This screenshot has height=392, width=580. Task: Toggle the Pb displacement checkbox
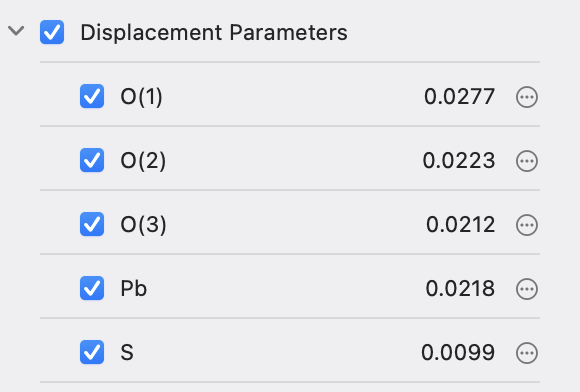click(92, 288)
